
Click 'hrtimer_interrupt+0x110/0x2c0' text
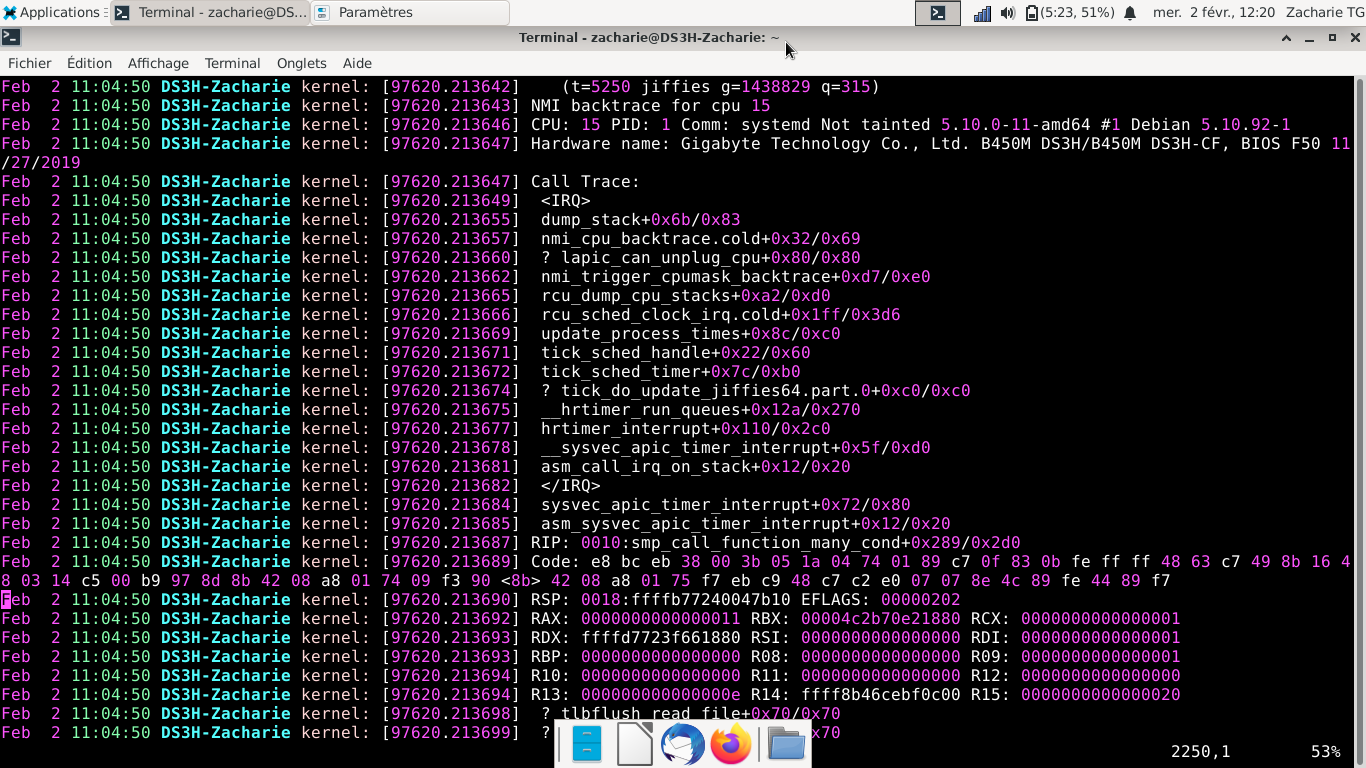pos(686,429)
